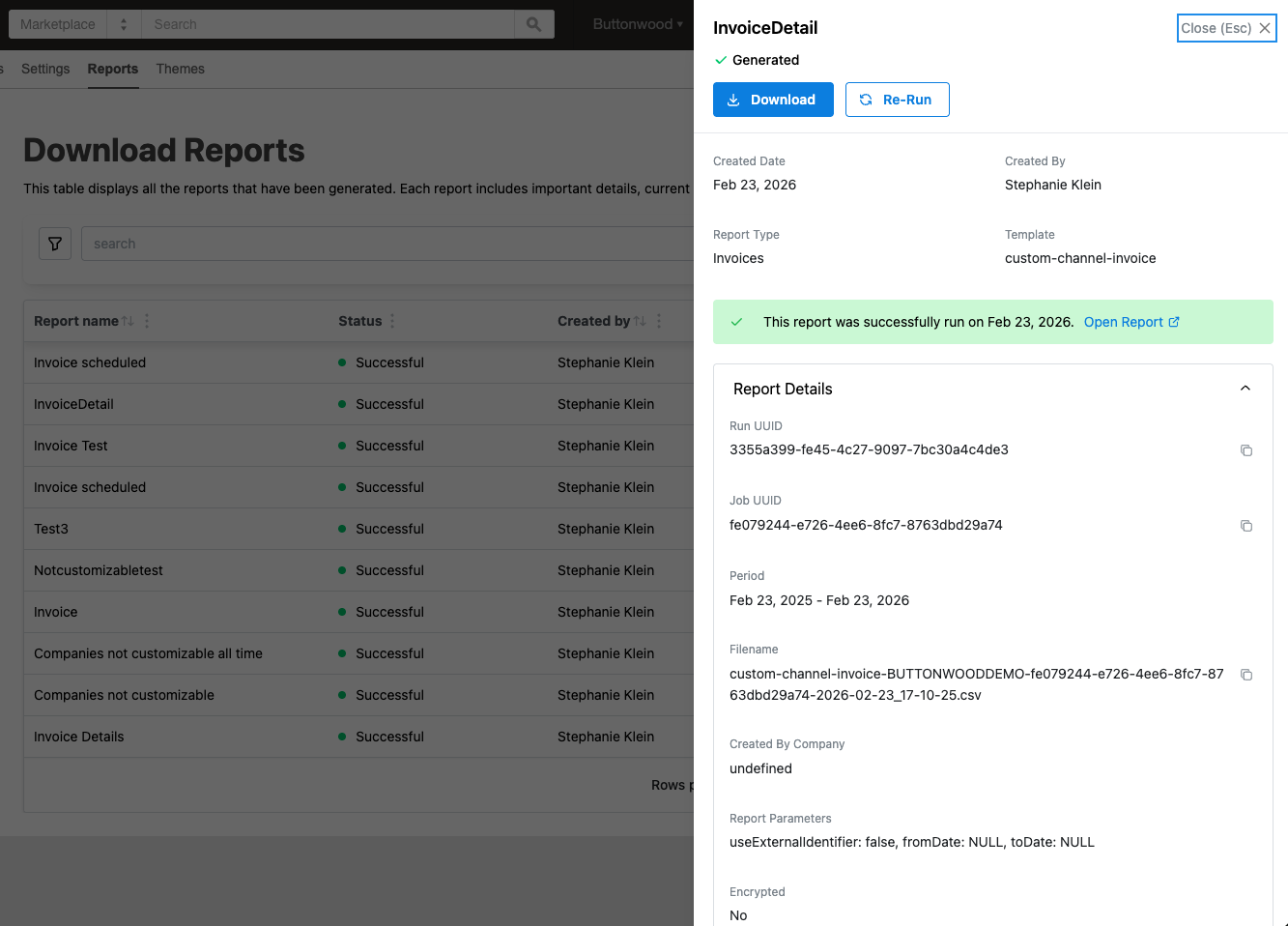Click the filter funnel icon
The height and width of the screenshot is (926, 1288).
55,244
